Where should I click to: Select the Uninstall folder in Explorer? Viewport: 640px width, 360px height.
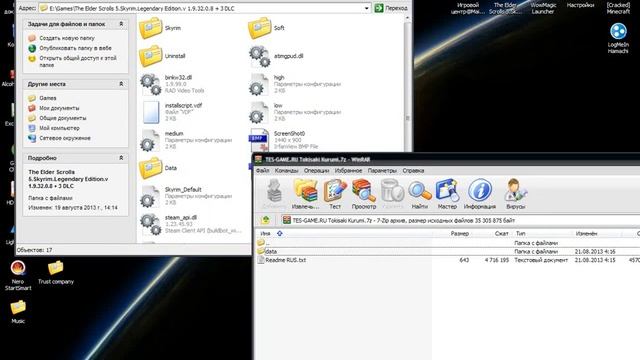pyautogui.click(x=162, y=56)
